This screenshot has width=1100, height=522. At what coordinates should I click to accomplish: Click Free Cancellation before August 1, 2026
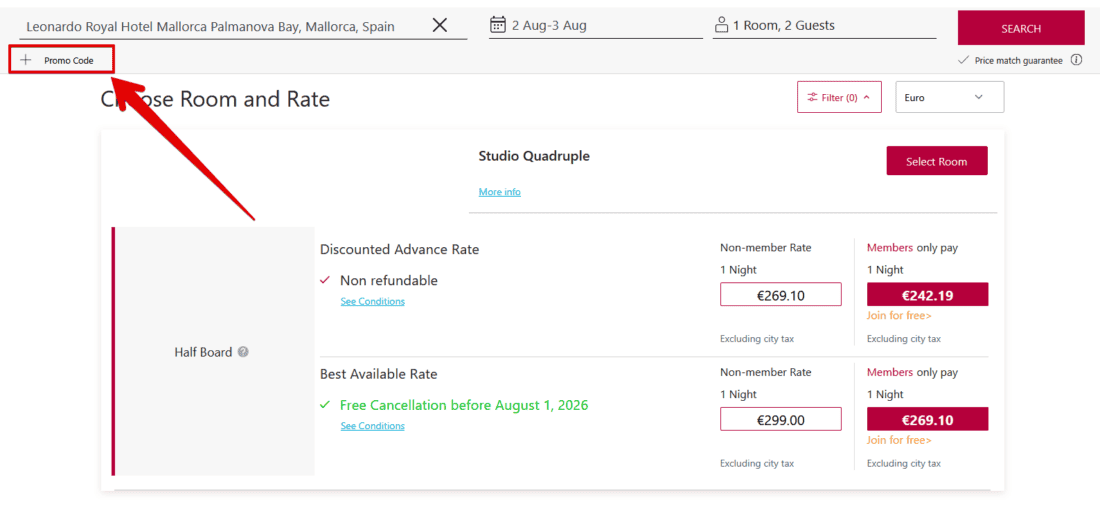[464, 405]
